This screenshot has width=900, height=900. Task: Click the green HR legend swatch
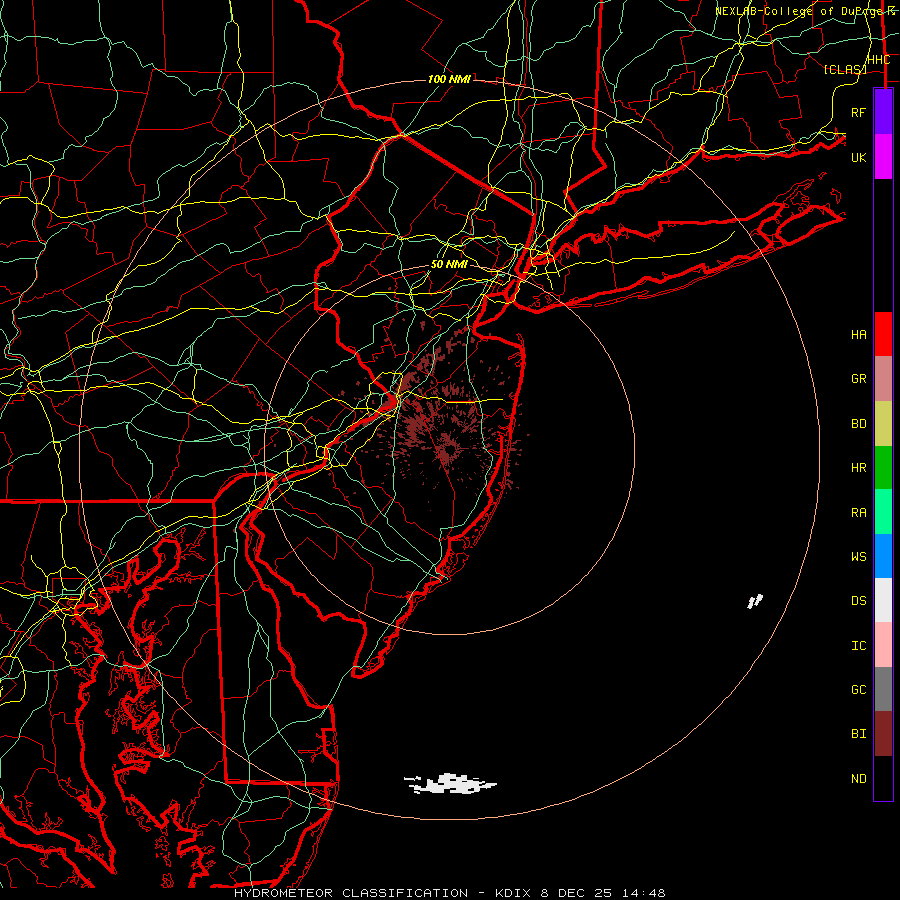883,467
